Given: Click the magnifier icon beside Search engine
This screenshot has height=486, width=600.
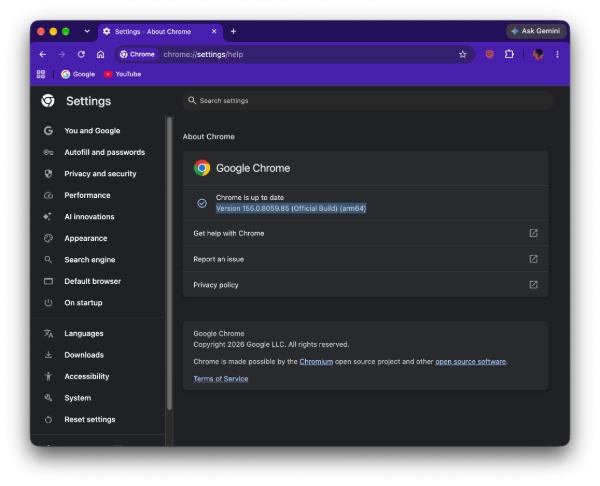Looking at the screenshot, I should pyautogui.click(x=48, y=260).
